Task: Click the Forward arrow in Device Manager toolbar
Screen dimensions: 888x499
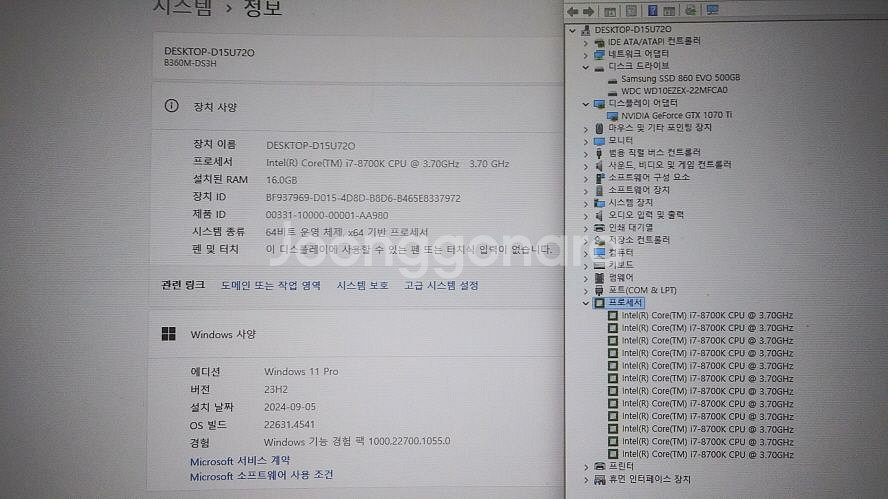Action: pyautogui.click(x=588, y=11)
